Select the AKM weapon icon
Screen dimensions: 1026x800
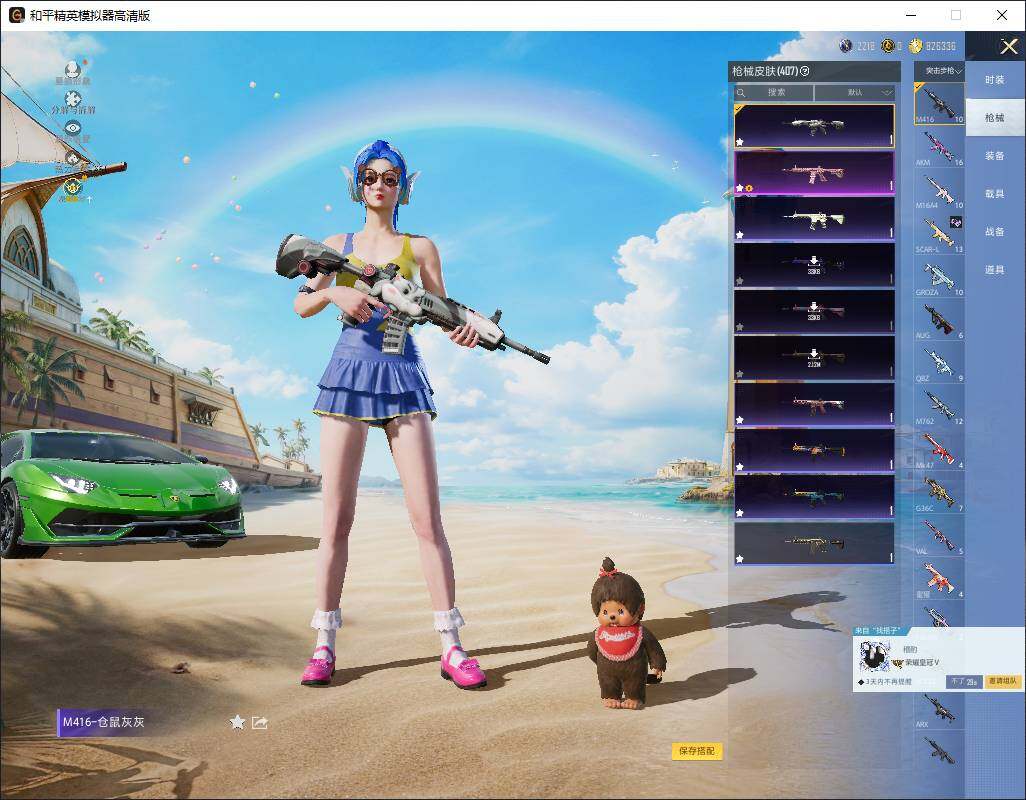click(x=939, y=147)
